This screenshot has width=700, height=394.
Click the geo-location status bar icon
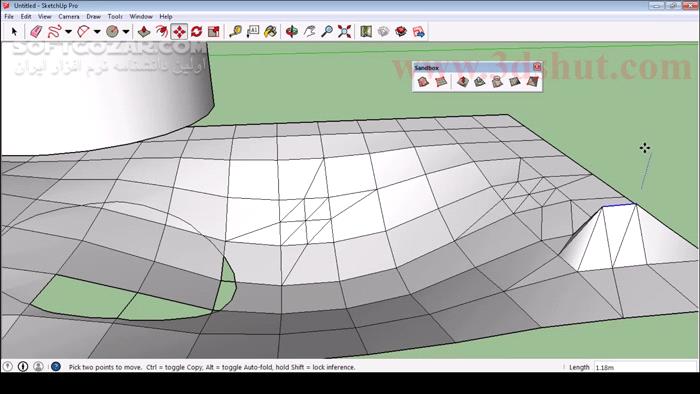pos(8,366)
